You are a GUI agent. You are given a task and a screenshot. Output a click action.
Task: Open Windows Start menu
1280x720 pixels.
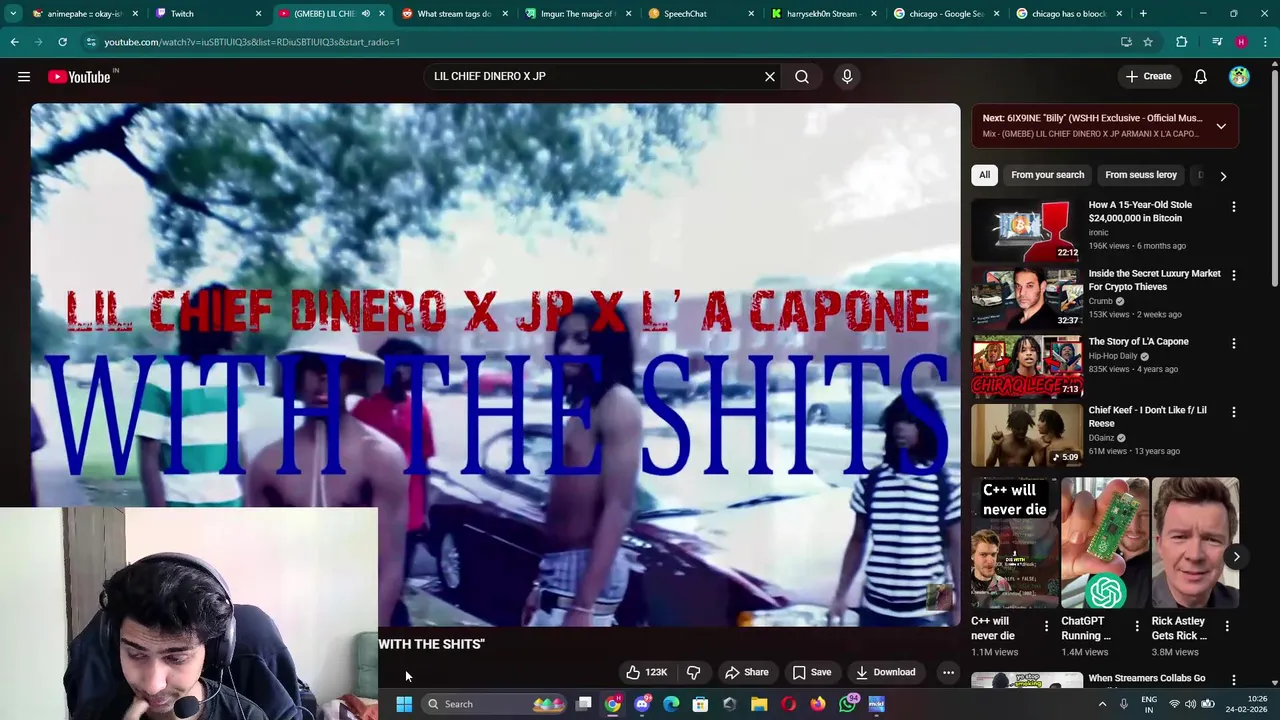404,704
